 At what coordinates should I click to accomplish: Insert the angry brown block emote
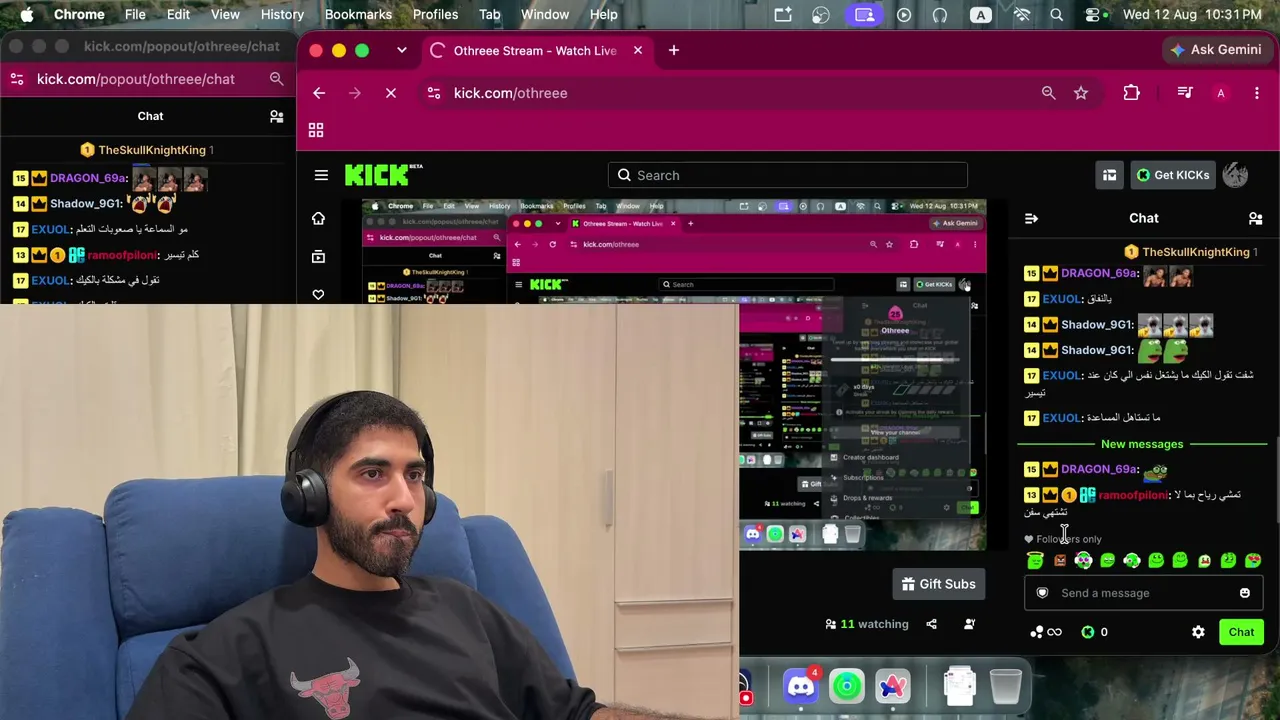(x=1060, y=561)
